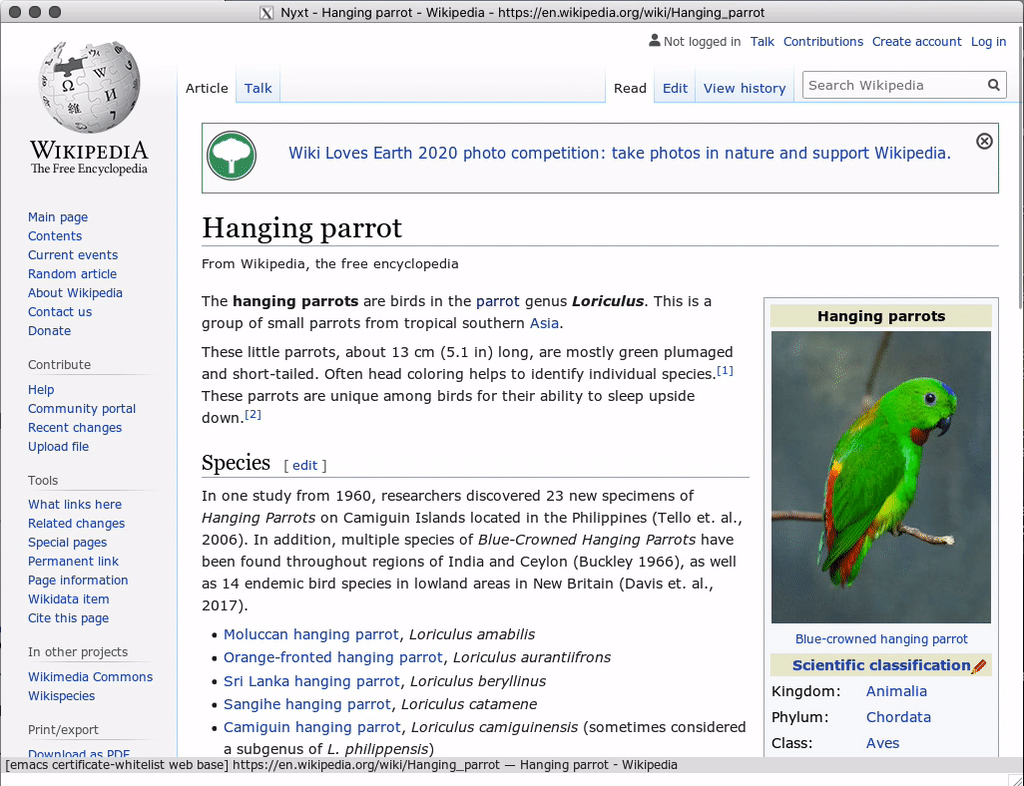The image size is (1024, 786).
Task: Click citation reference [2]
Action: [253, 415]
